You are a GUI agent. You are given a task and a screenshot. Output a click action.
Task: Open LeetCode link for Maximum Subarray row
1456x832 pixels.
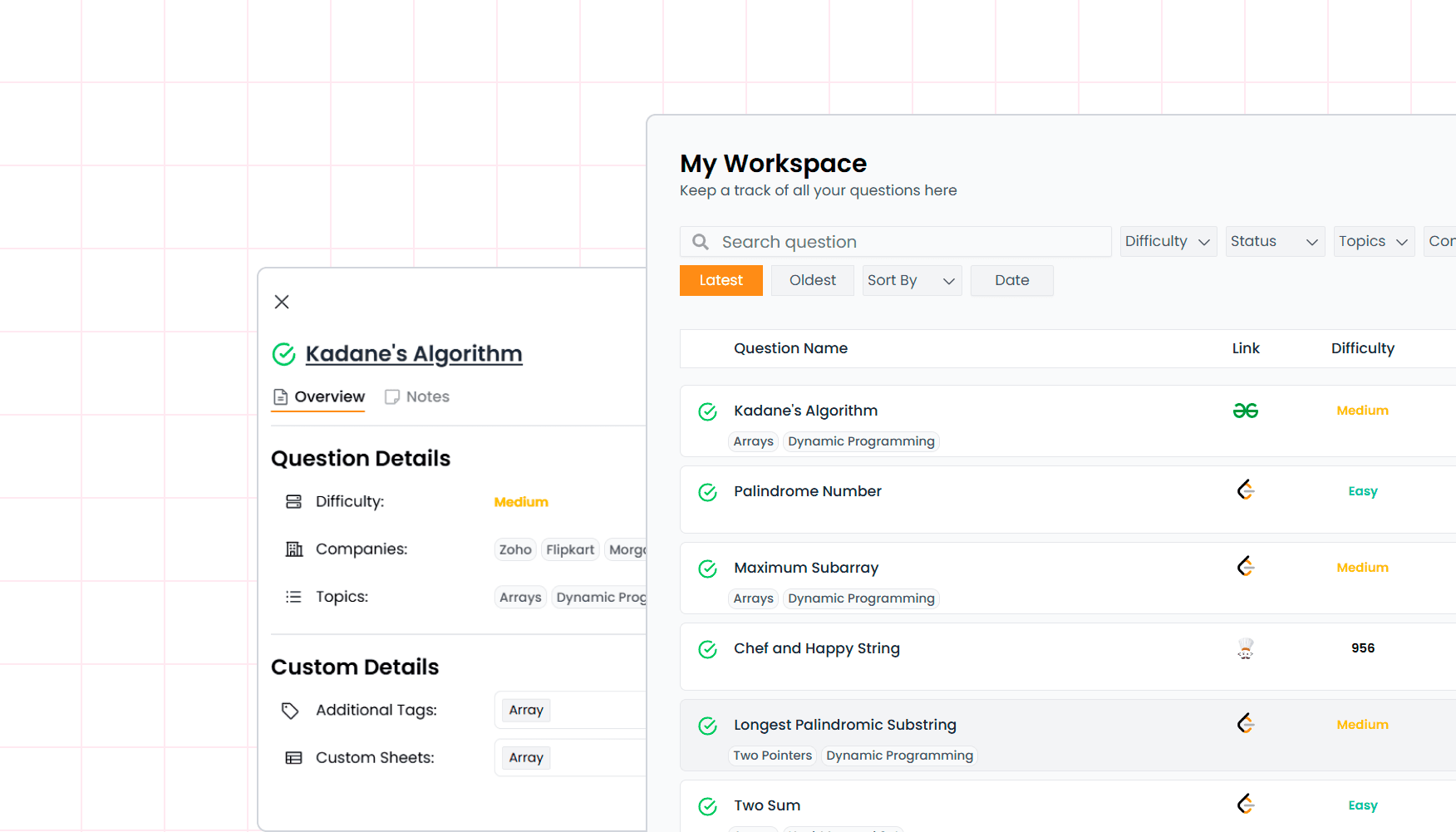pyautogui.click(x=1245, y=567)
